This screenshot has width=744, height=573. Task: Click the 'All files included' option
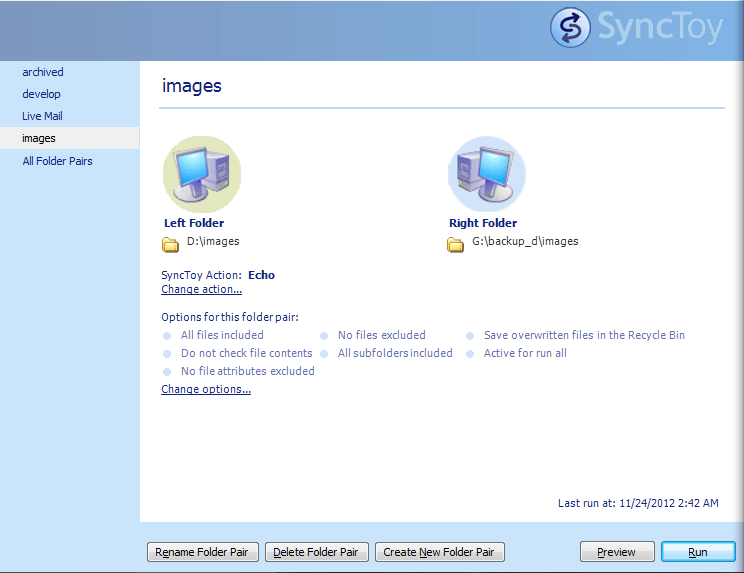pyautogui.click(x=222, y=335)
